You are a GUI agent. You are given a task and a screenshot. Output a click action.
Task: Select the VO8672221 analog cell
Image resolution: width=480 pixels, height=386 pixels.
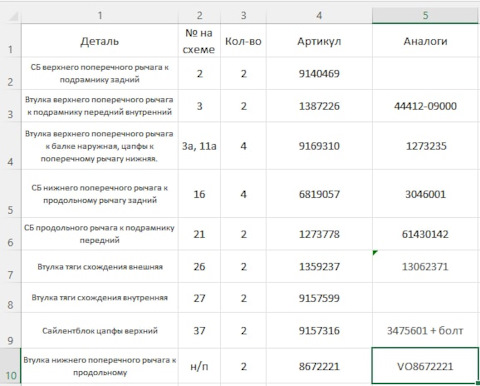point(425,366)
